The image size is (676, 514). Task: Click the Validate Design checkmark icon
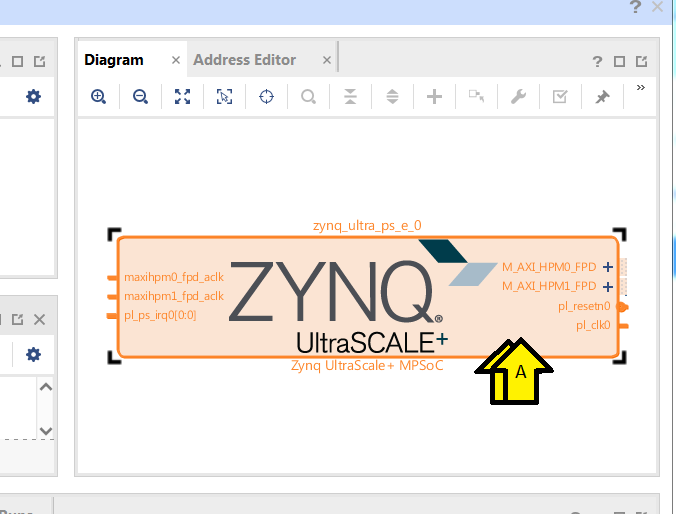(x=560, y=96)
